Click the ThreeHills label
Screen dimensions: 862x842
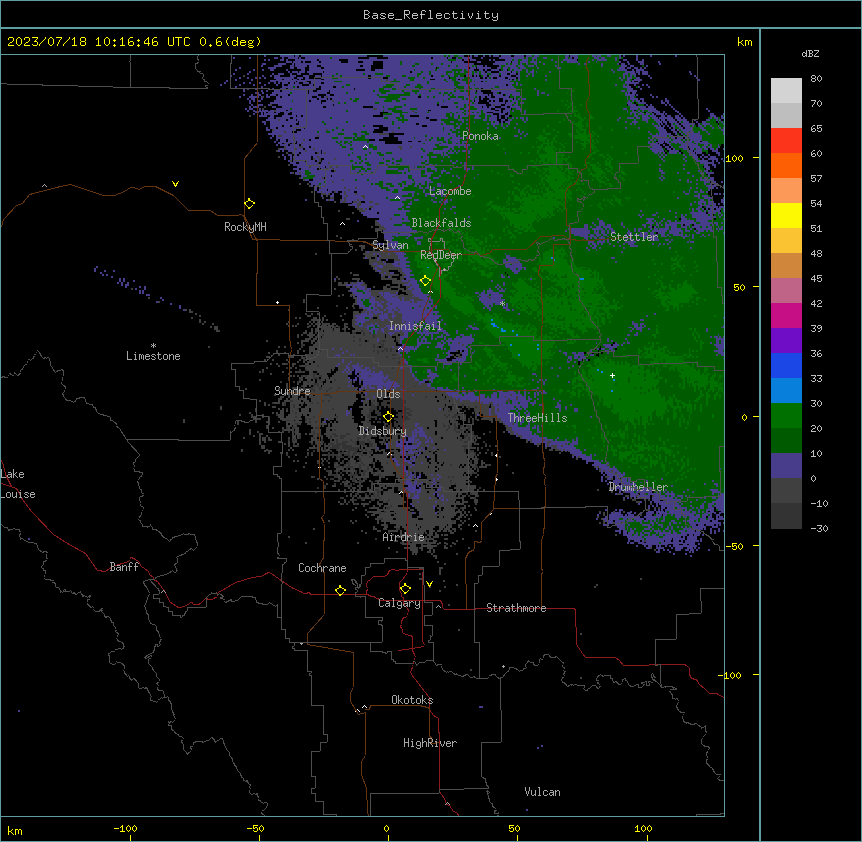tap(538, 418)
